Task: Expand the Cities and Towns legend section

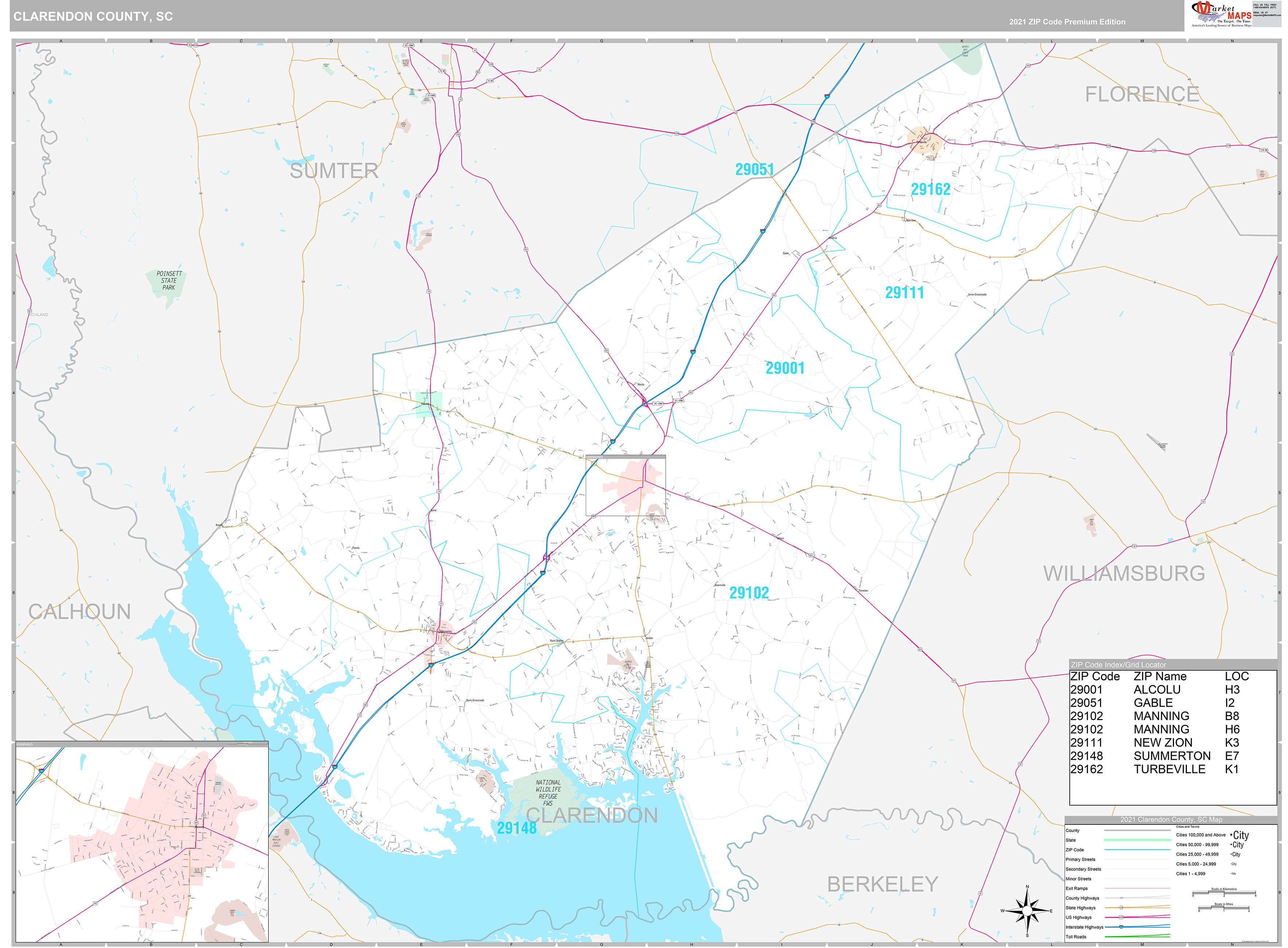Action: tap(1188, 827)
